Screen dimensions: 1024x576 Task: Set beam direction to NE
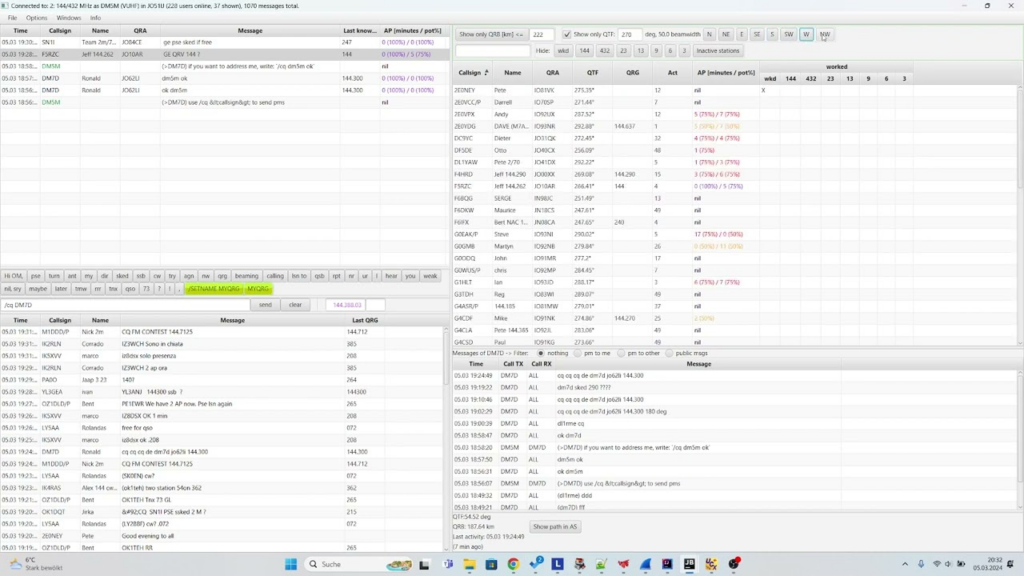point(726,35)
